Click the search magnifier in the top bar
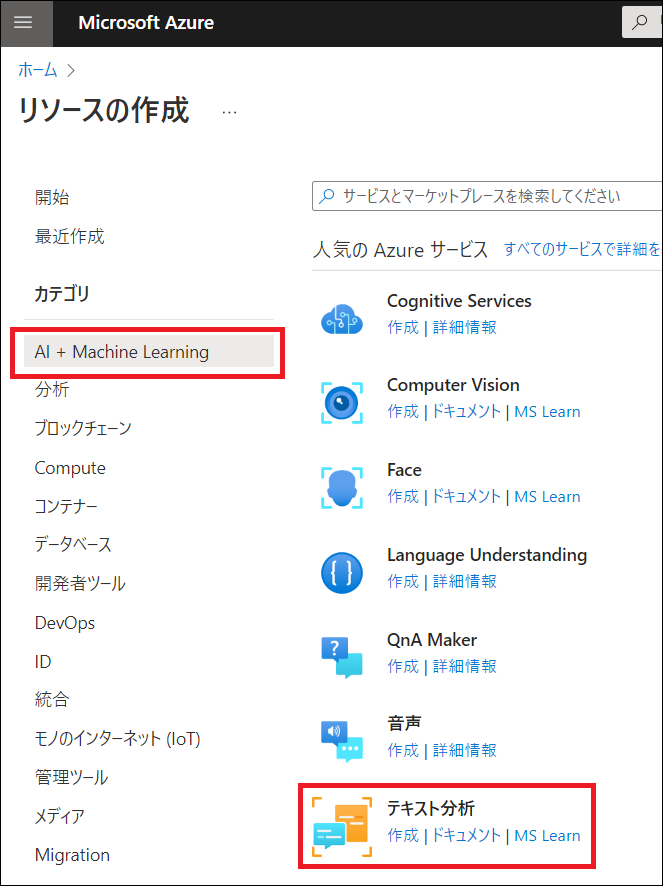 click(x=640, y=22)
